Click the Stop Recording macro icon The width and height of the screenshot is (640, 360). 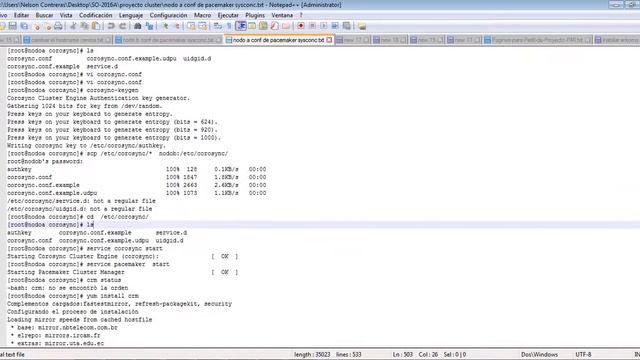click(x=312, y=26)
